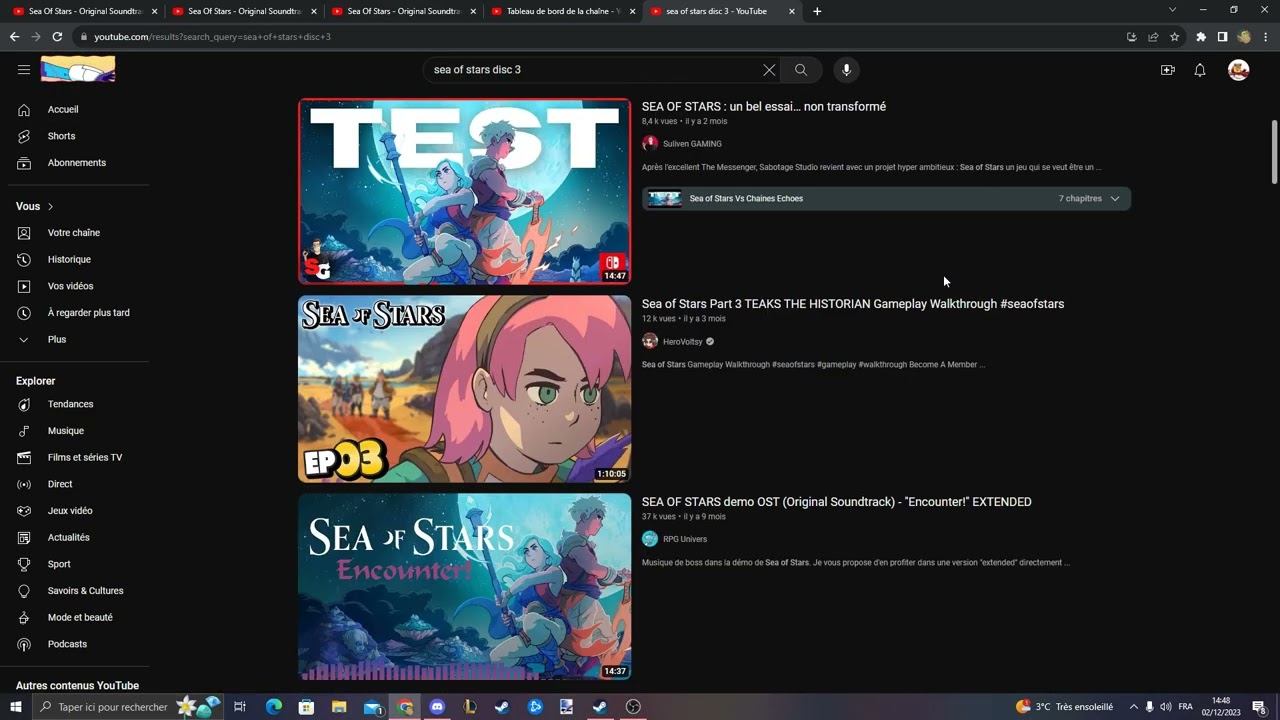Expand the 7 chapitres chevron
The image size is (1280, 720).
click(1115, 199)
